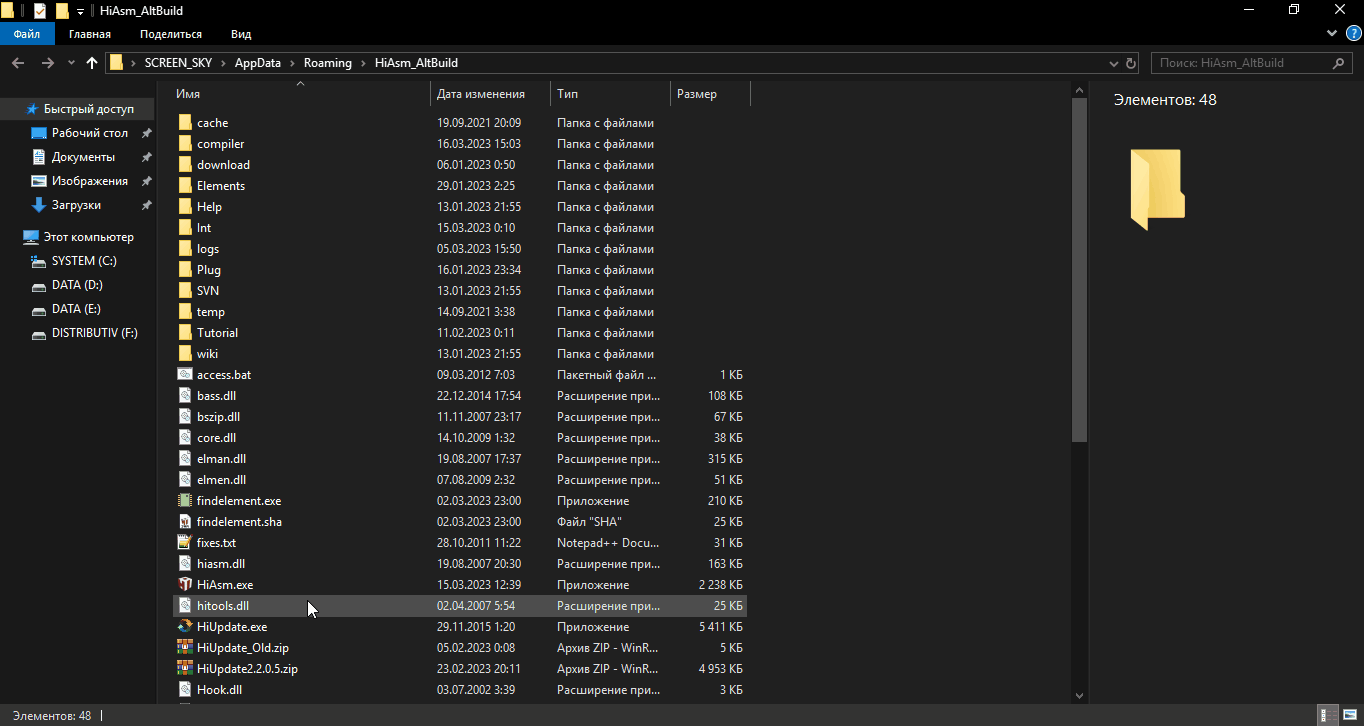The height and width of the screenshot is (726, 1364).
Task: Click the Hook.dll file icon
Action: coord(184,690)
